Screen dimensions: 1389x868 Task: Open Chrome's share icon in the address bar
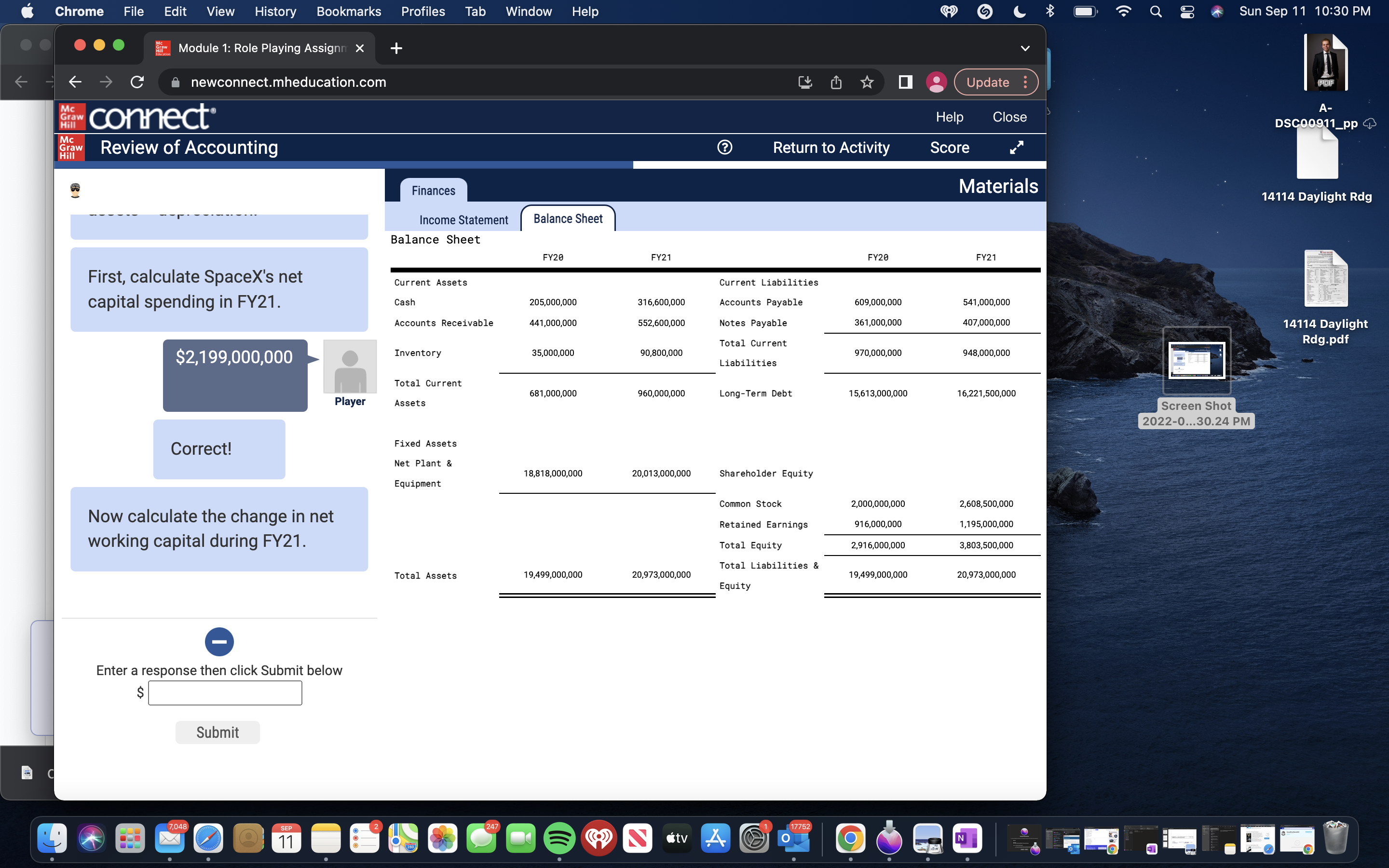pos(836,82)
